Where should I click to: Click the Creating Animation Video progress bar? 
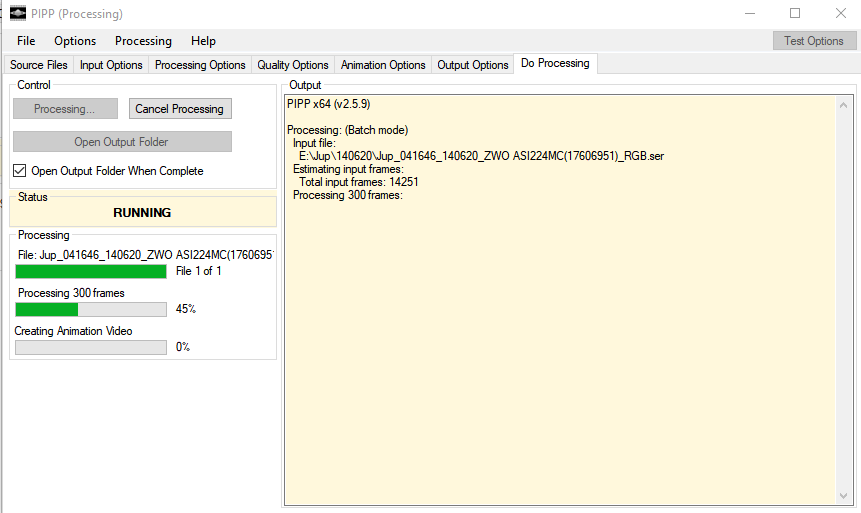[91, 347]
